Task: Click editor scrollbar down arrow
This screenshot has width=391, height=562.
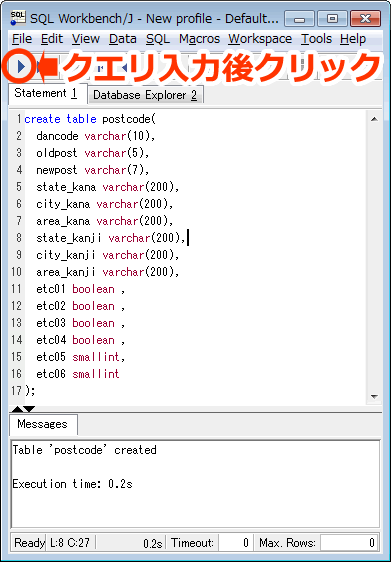Action: tap(375, 396)
